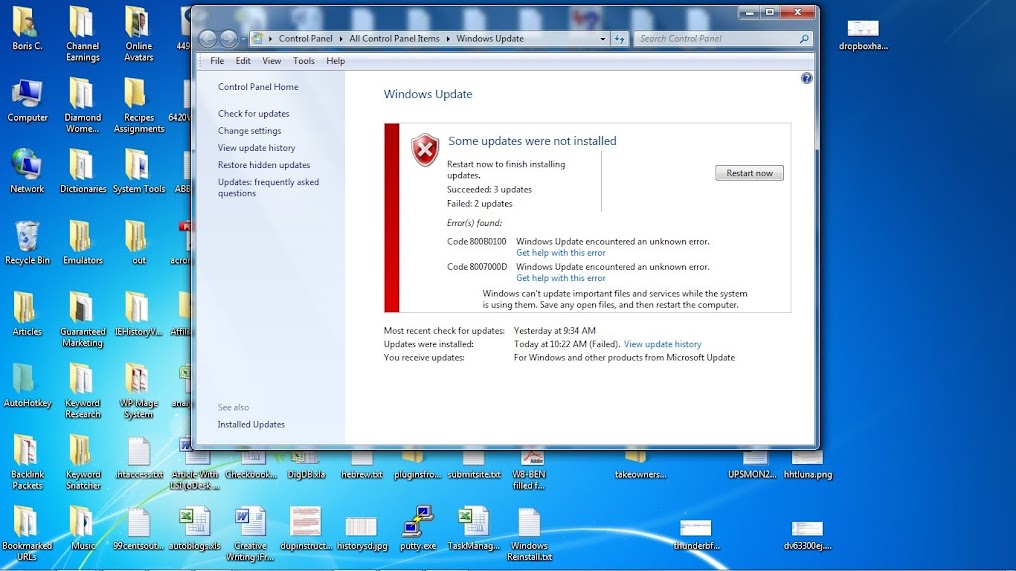
Task: Go to Control Panel Home
Action: (258, 87)
